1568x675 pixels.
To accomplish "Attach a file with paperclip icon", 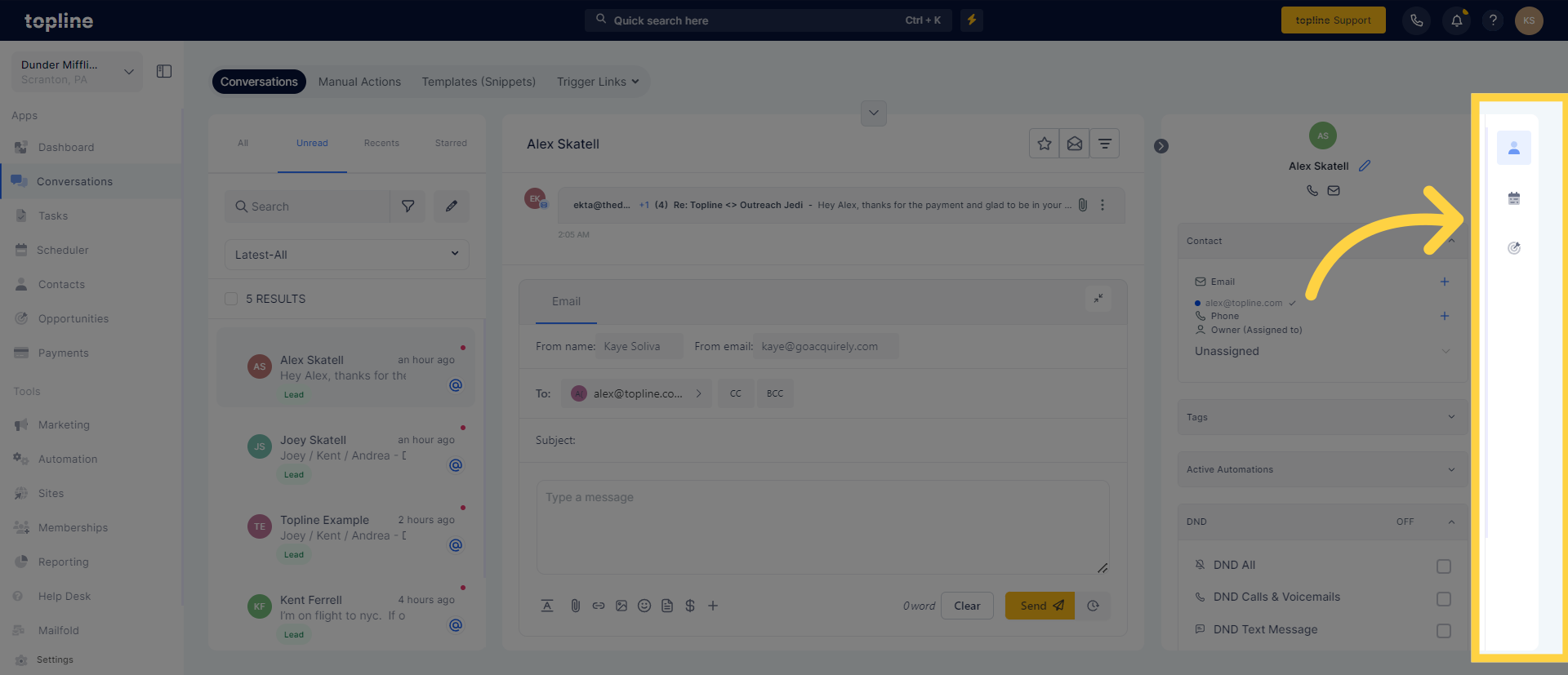I will coord(575,606).
